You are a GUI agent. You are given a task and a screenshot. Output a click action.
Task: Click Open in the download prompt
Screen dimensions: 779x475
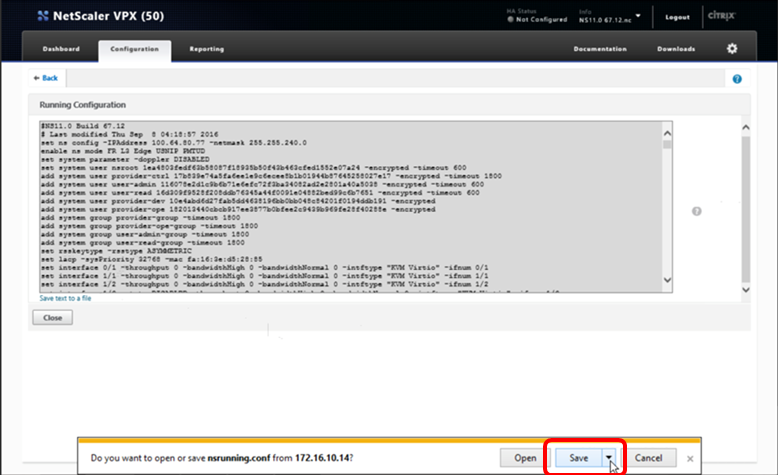(x=525, y=458)
